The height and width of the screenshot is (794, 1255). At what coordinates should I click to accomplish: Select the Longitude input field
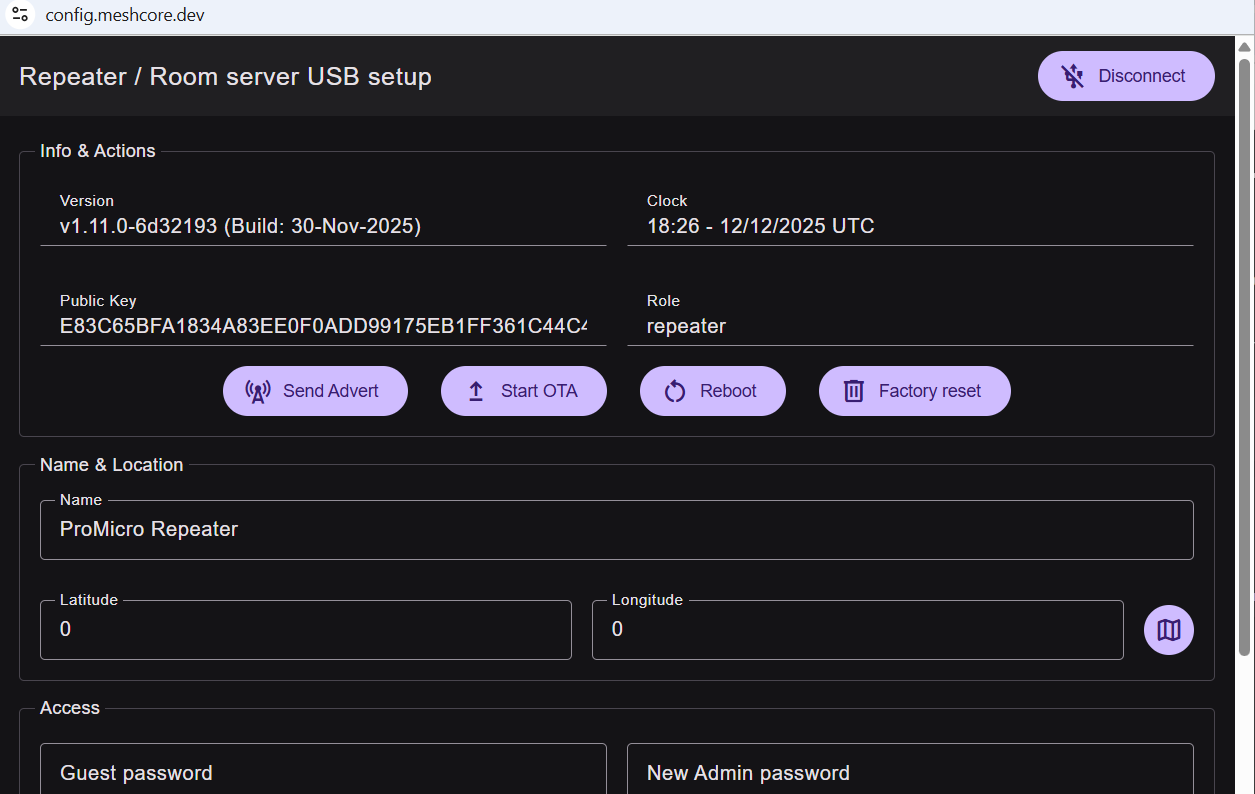point(858,629)
